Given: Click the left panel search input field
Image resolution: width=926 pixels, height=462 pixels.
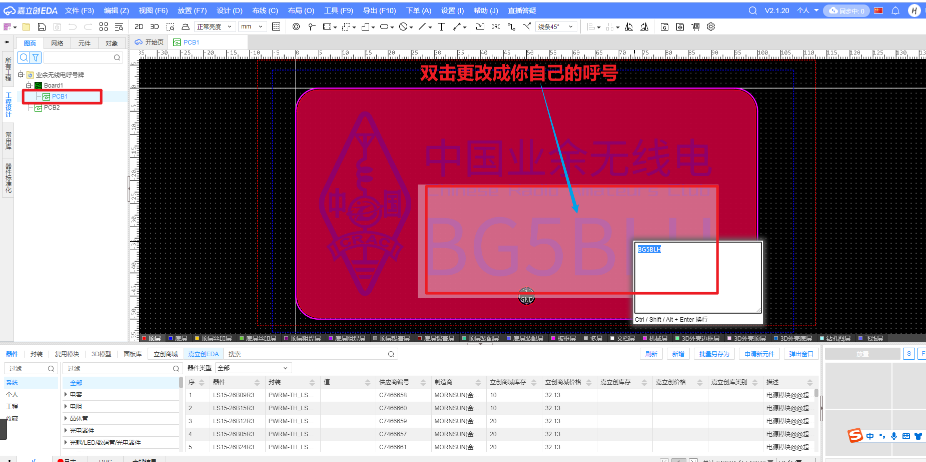Looking at the screenshot, I should coord(83,57).
